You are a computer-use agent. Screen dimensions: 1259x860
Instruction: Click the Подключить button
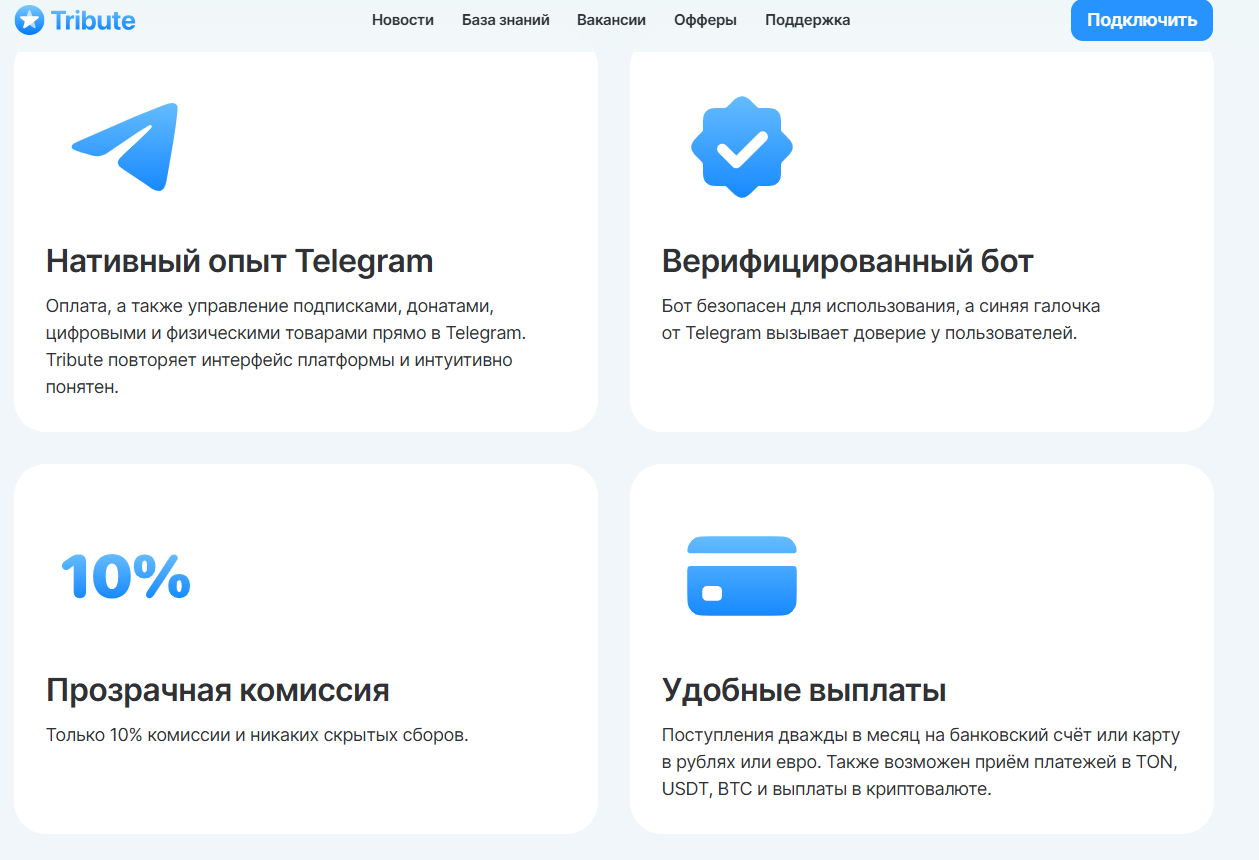click(x=1142, y=20)
